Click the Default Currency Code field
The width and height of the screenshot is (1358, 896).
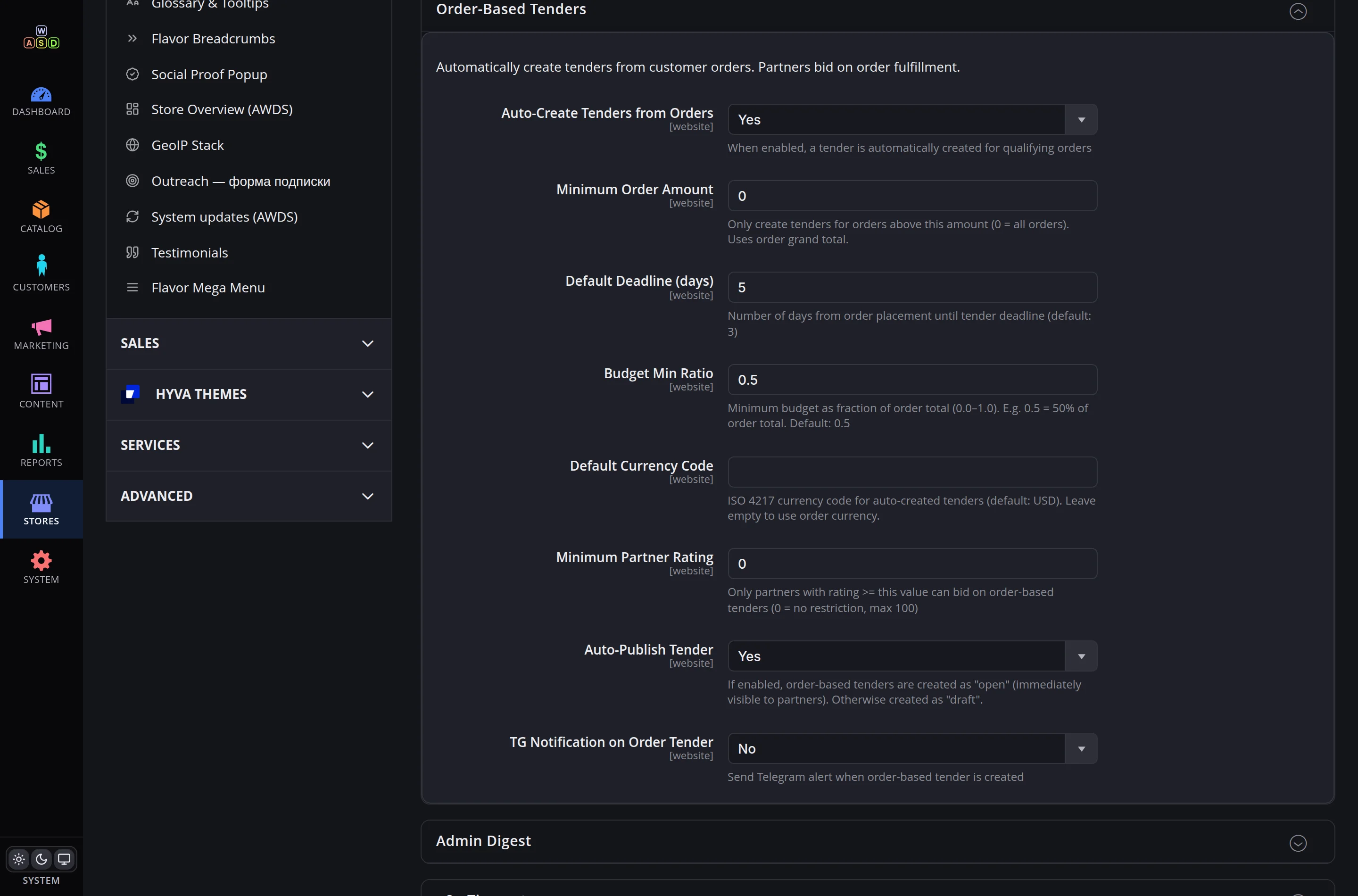point(912,472)
